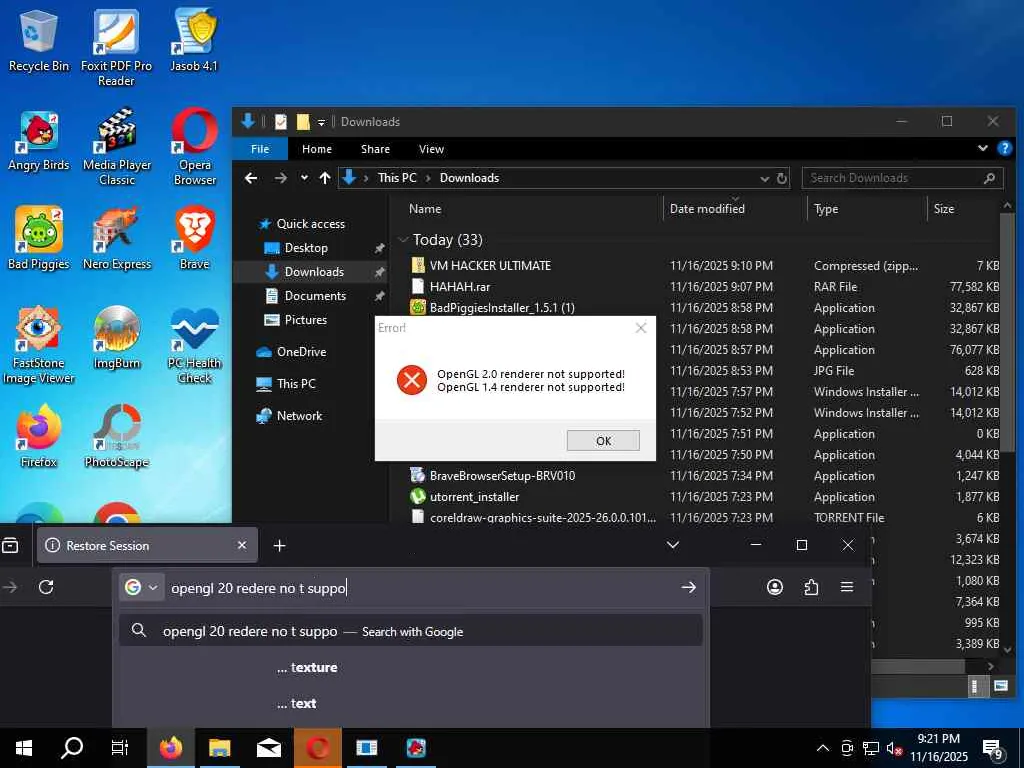This screenshot has height=768, width=1024.
Task: Open Quick Access Toolbar customize dropdown
Action: pos(321,122)
